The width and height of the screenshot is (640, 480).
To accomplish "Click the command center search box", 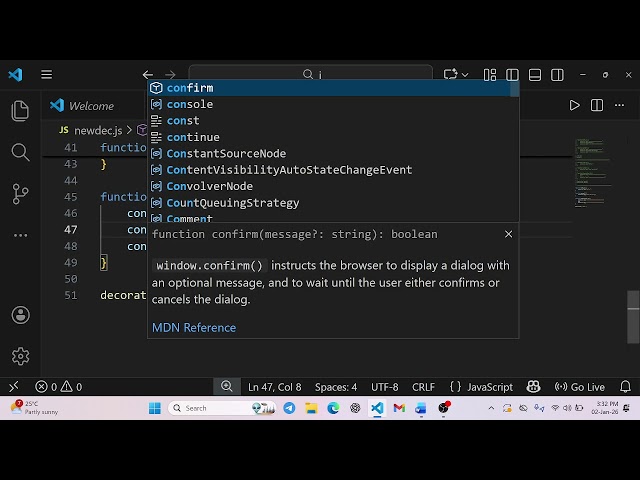I will click(x=311, y=74).
